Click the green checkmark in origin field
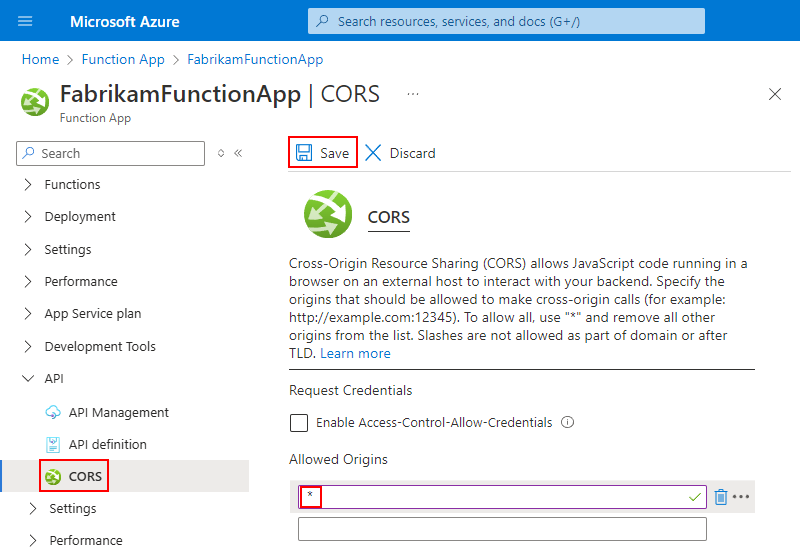800x550 pixels. pyautogui.click(x=694, y=497)
